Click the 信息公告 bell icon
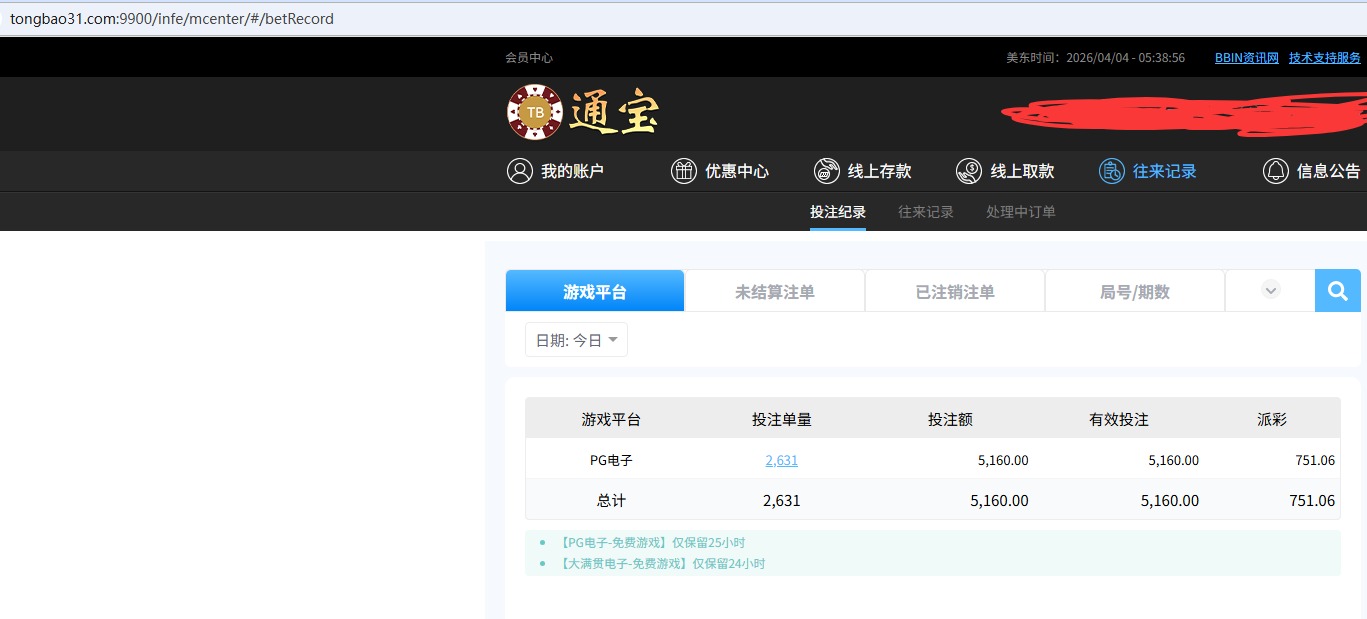This screenshot has width=1367, height=619. tap(1275, 171)
